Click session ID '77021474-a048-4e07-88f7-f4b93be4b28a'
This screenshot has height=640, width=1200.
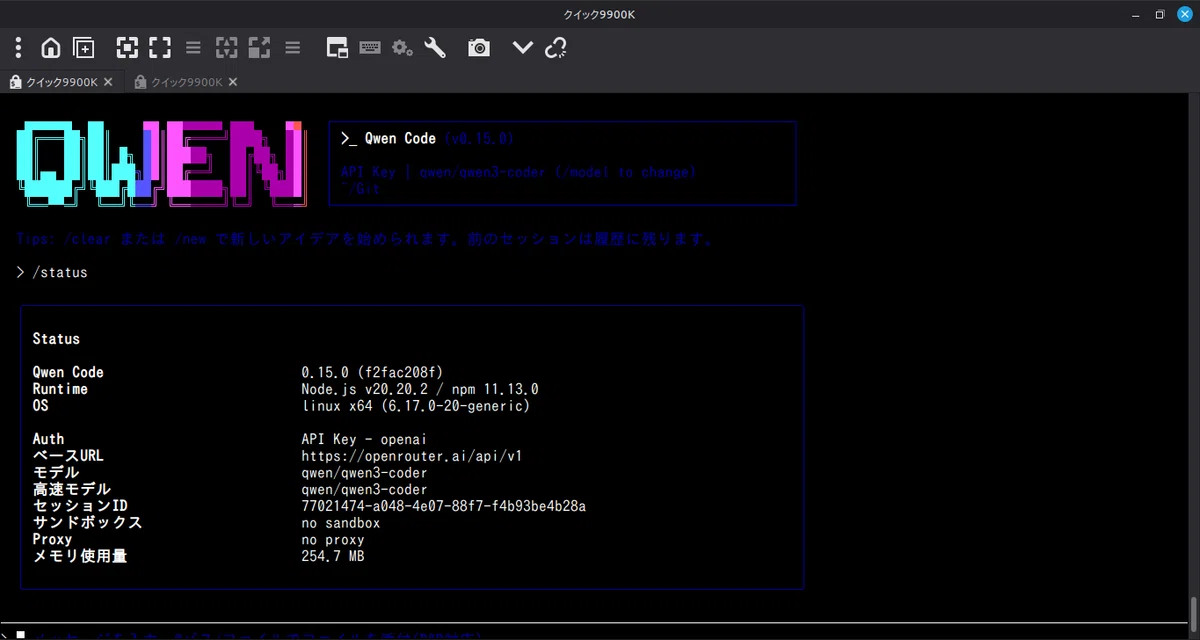(x=443, y=506)
